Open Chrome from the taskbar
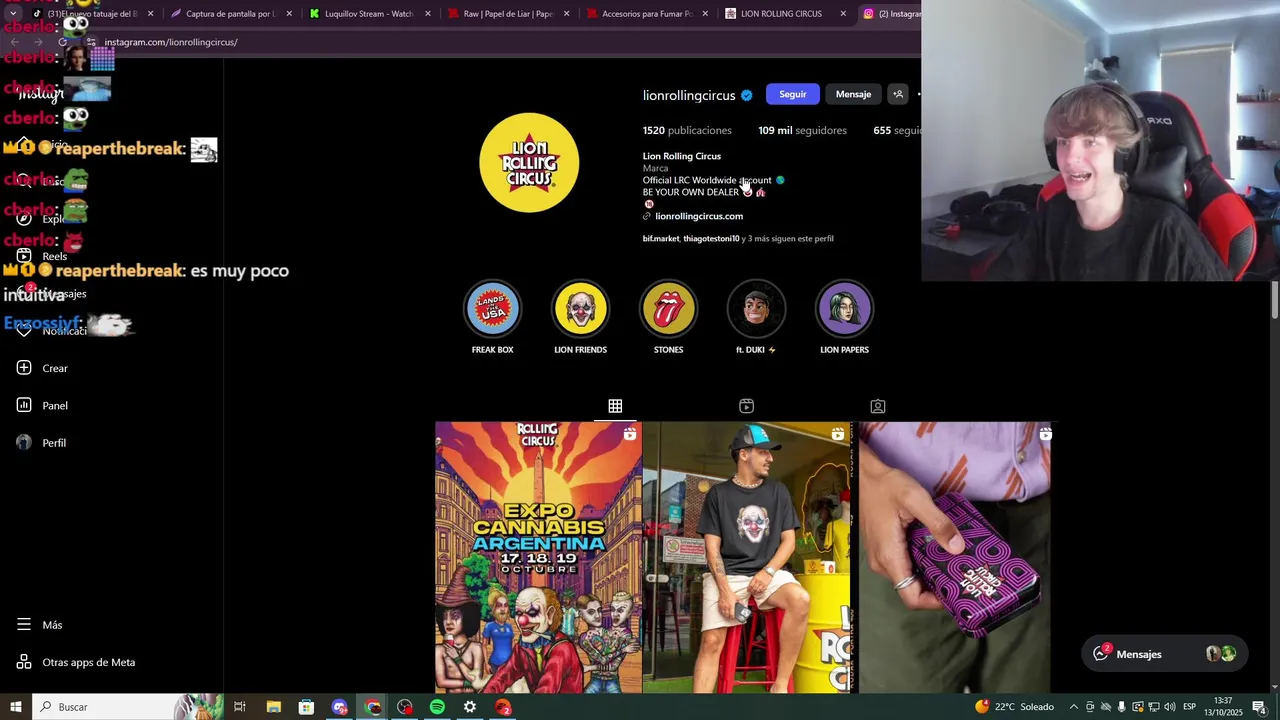This screenshot has height=720, width=1280. tap(373, 707)
